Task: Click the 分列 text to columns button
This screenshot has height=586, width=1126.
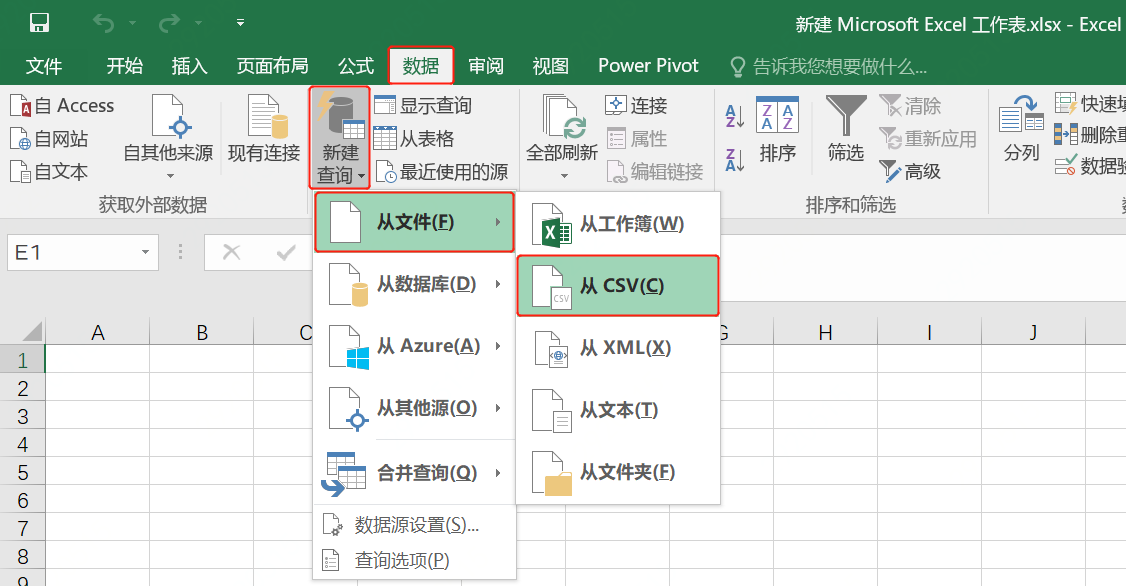Action: [1021, 129]
